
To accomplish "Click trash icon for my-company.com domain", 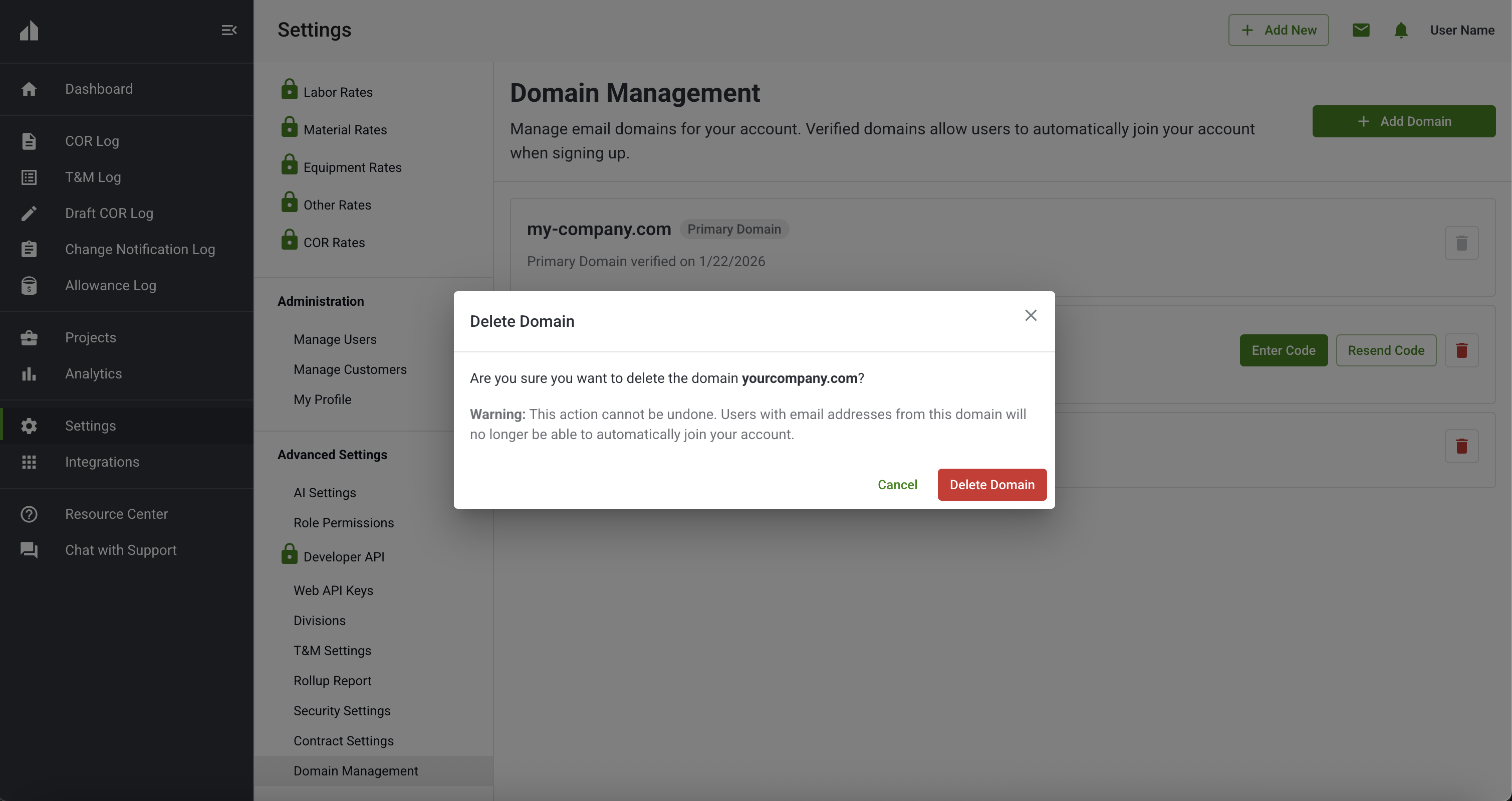I will pyautogui.click(x=1461, y=243).
